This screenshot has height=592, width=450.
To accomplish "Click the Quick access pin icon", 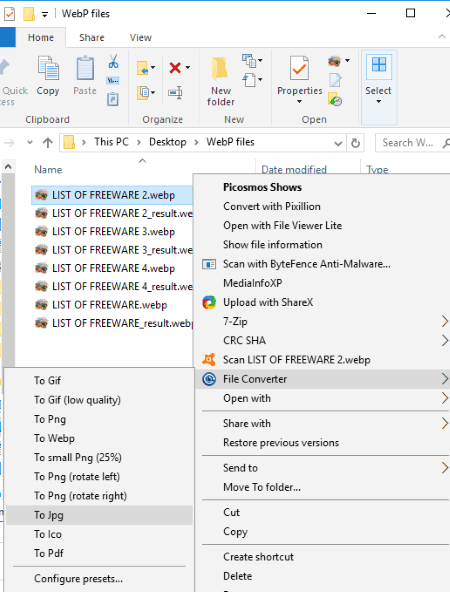I will tap(4, 68).
